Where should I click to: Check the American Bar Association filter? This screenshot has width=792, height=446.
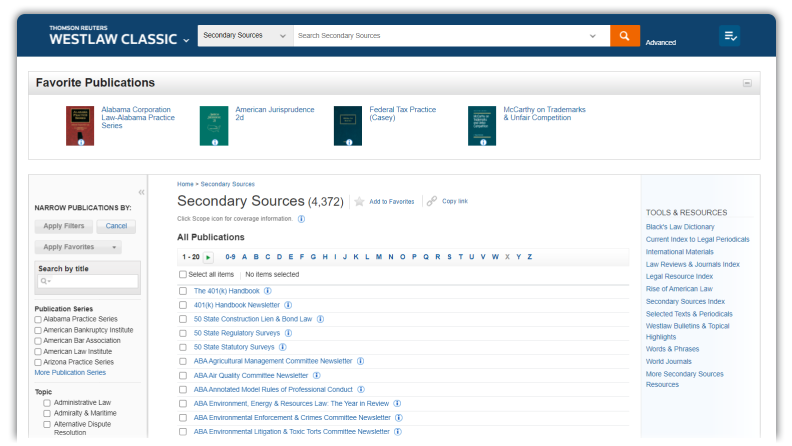pos(38,341)
